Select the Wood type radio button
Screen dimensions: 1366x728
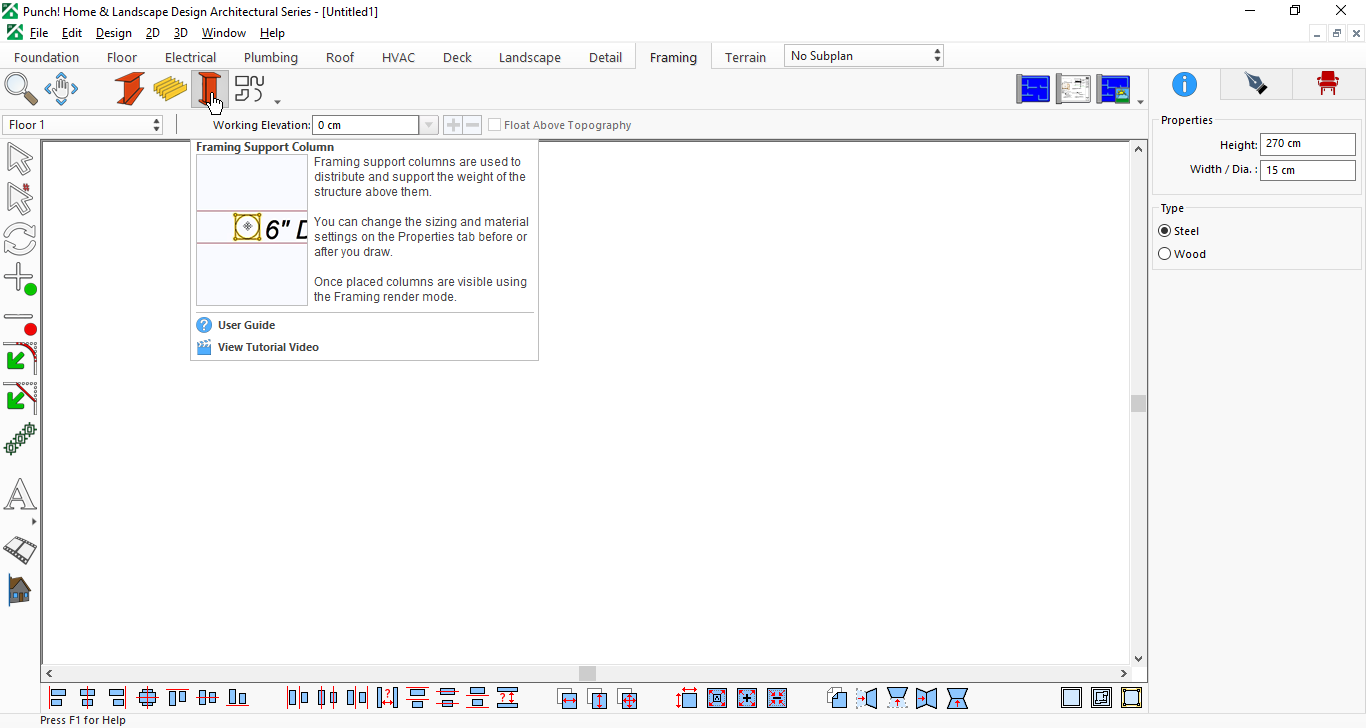tap(1164, 254)
